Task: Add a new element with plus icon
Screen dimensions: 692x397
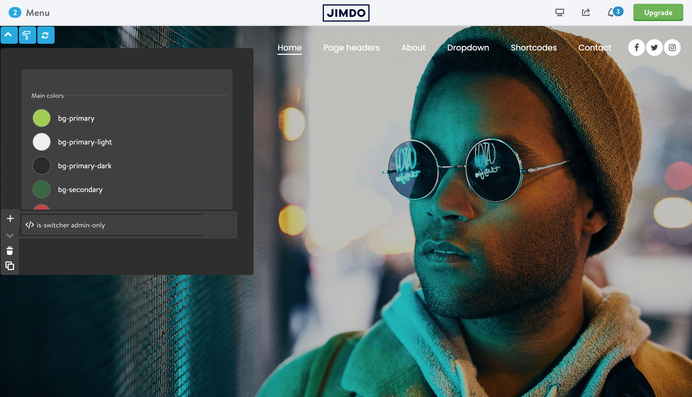Action: 10,218
